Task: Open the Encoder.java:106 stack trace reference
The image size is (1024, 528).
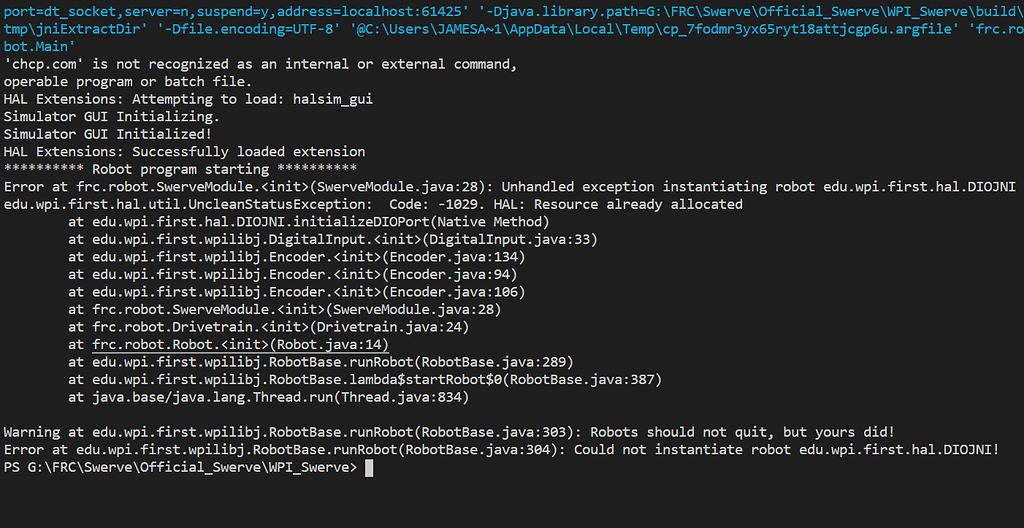Action: 454,291
